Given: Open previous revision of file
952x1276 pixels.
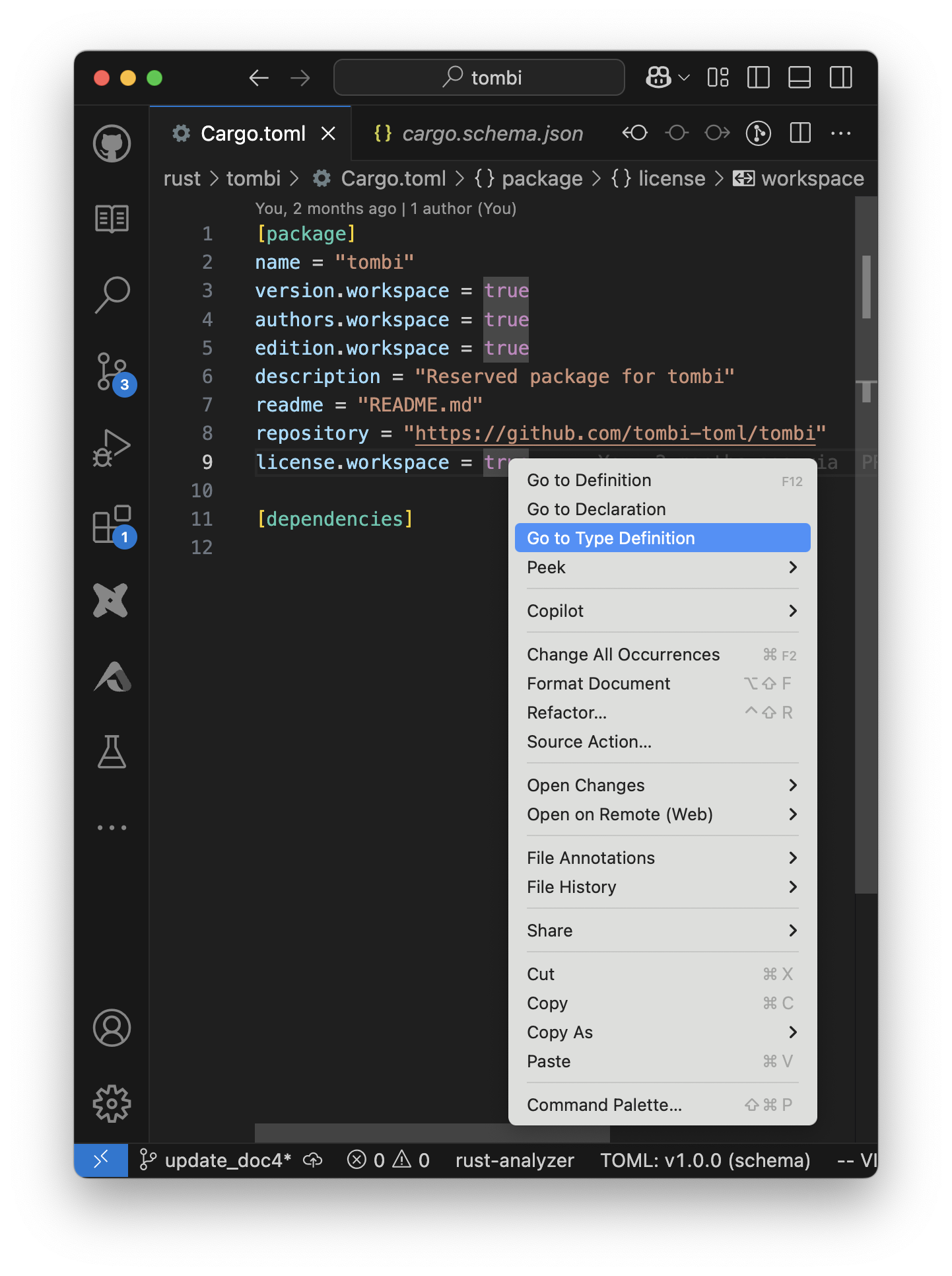Looking at the screenshot, I should point(635,133).
